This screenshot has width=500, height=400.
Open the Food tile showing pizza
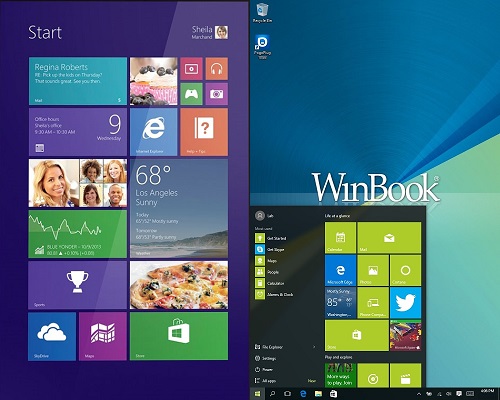pos(179,285)
